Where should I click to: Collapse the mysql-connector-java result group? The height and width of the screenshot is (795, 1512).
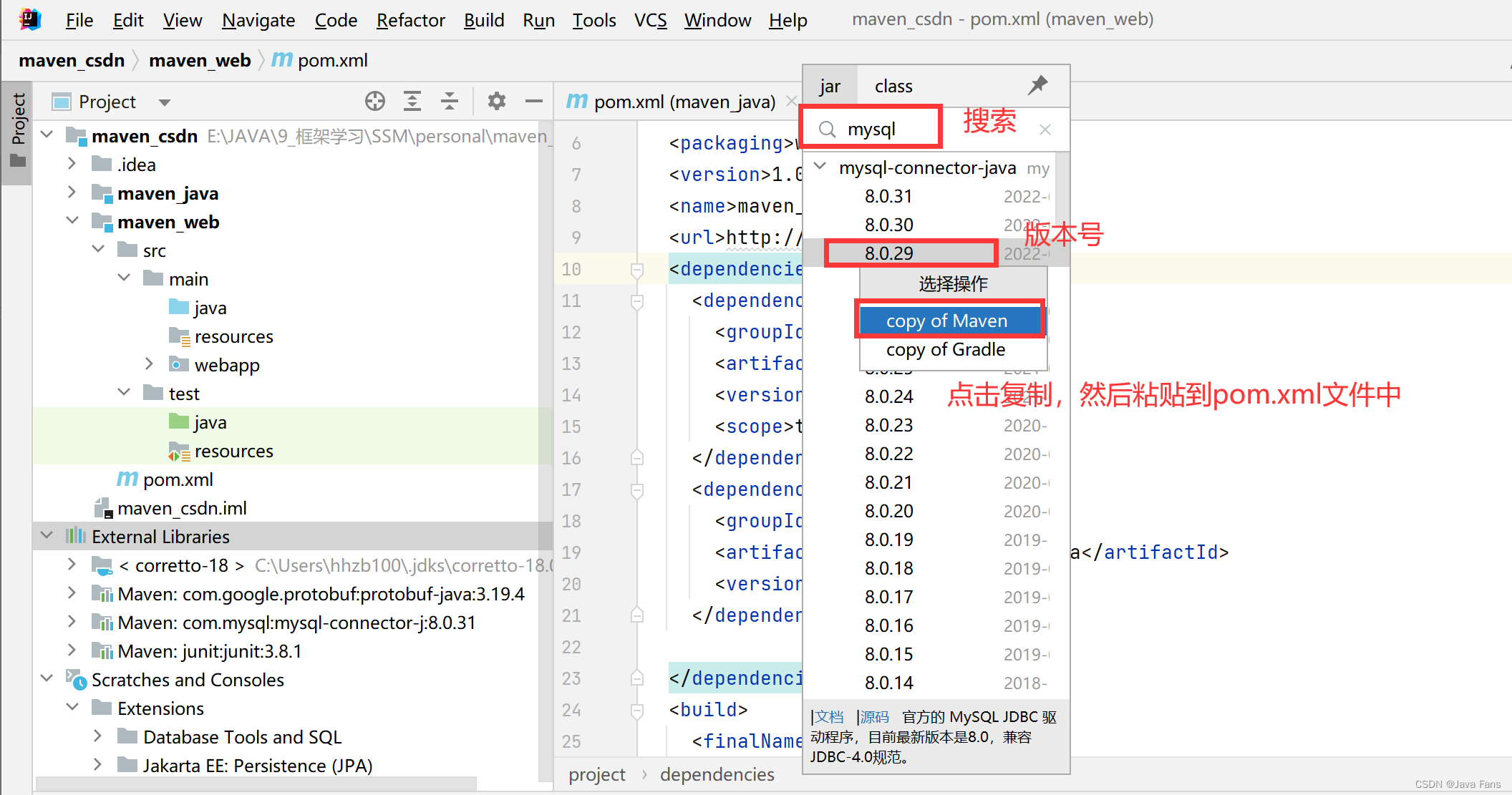tap(820, 167)
